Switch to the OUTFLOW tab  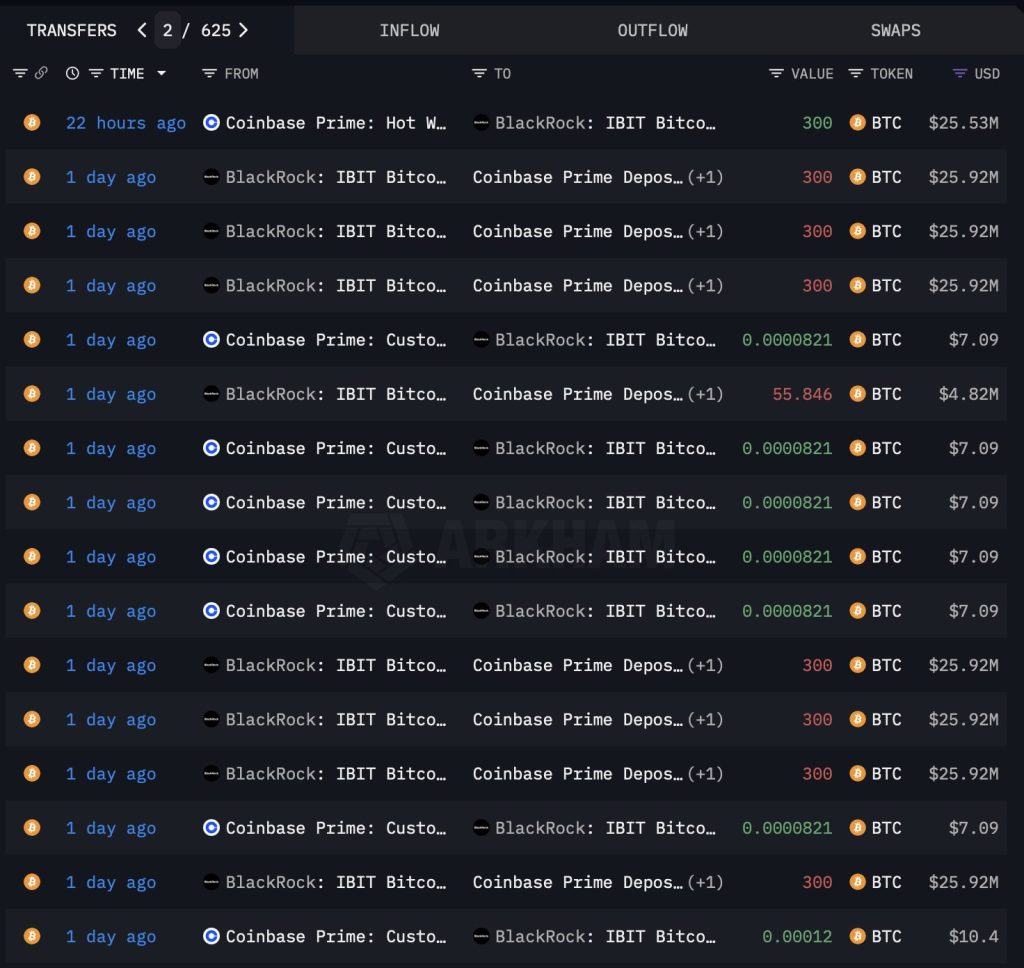(x=652, y=30)
